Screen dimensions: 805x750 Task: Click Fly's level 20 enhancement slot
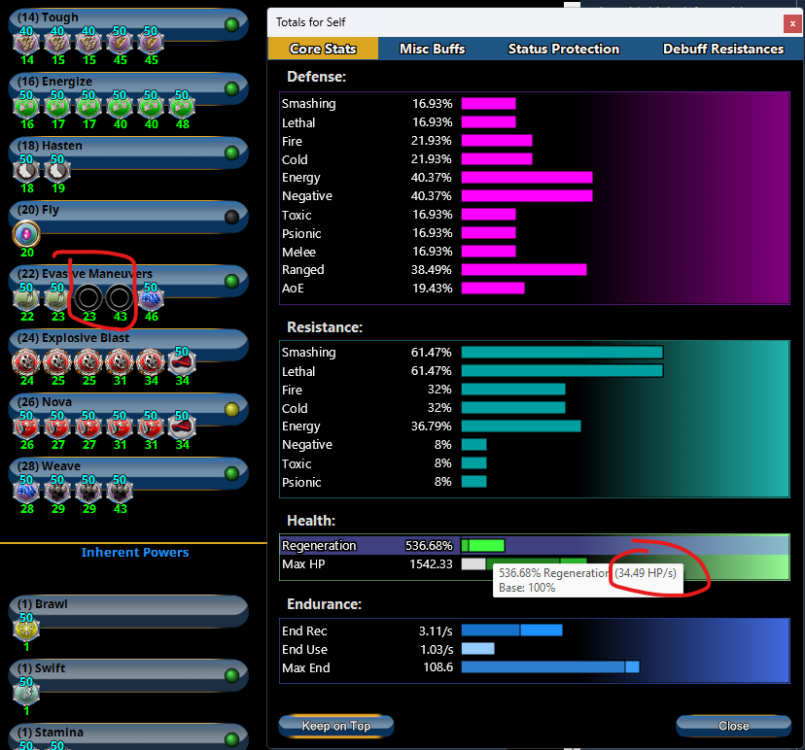tap(27, 233)
